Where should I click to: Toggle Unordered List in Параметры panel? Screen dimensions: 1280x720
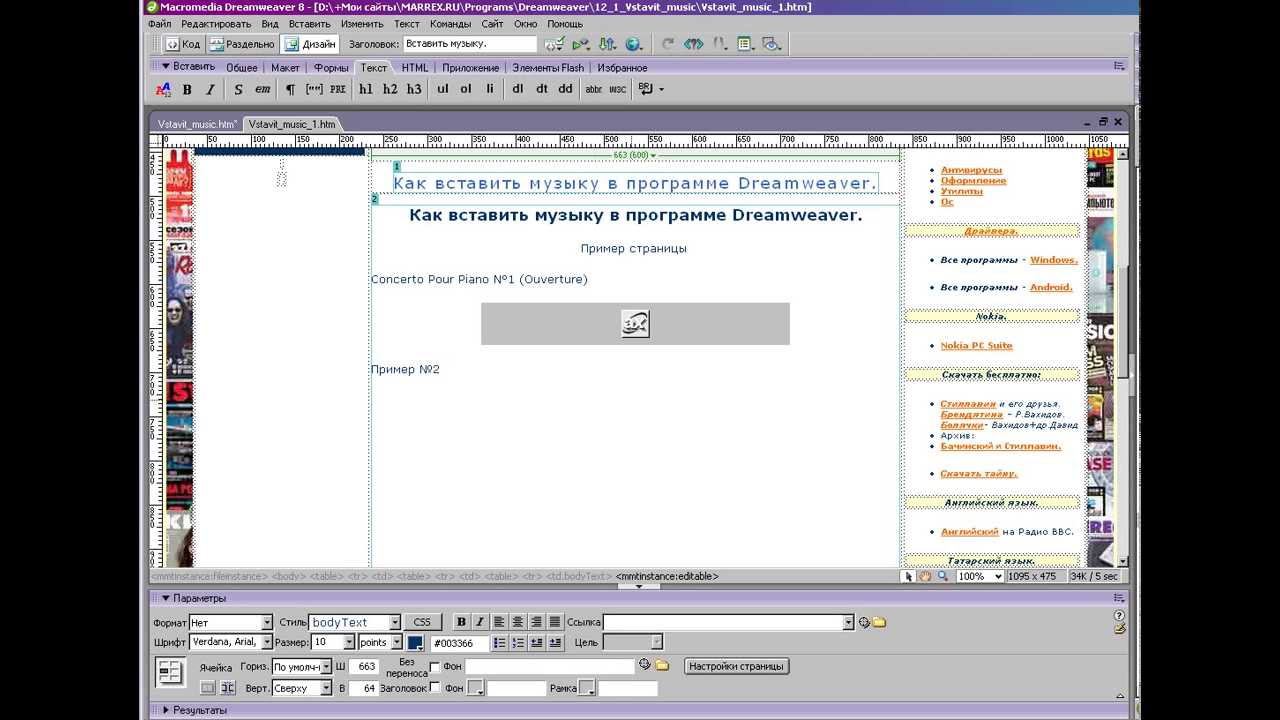point(499,642)
